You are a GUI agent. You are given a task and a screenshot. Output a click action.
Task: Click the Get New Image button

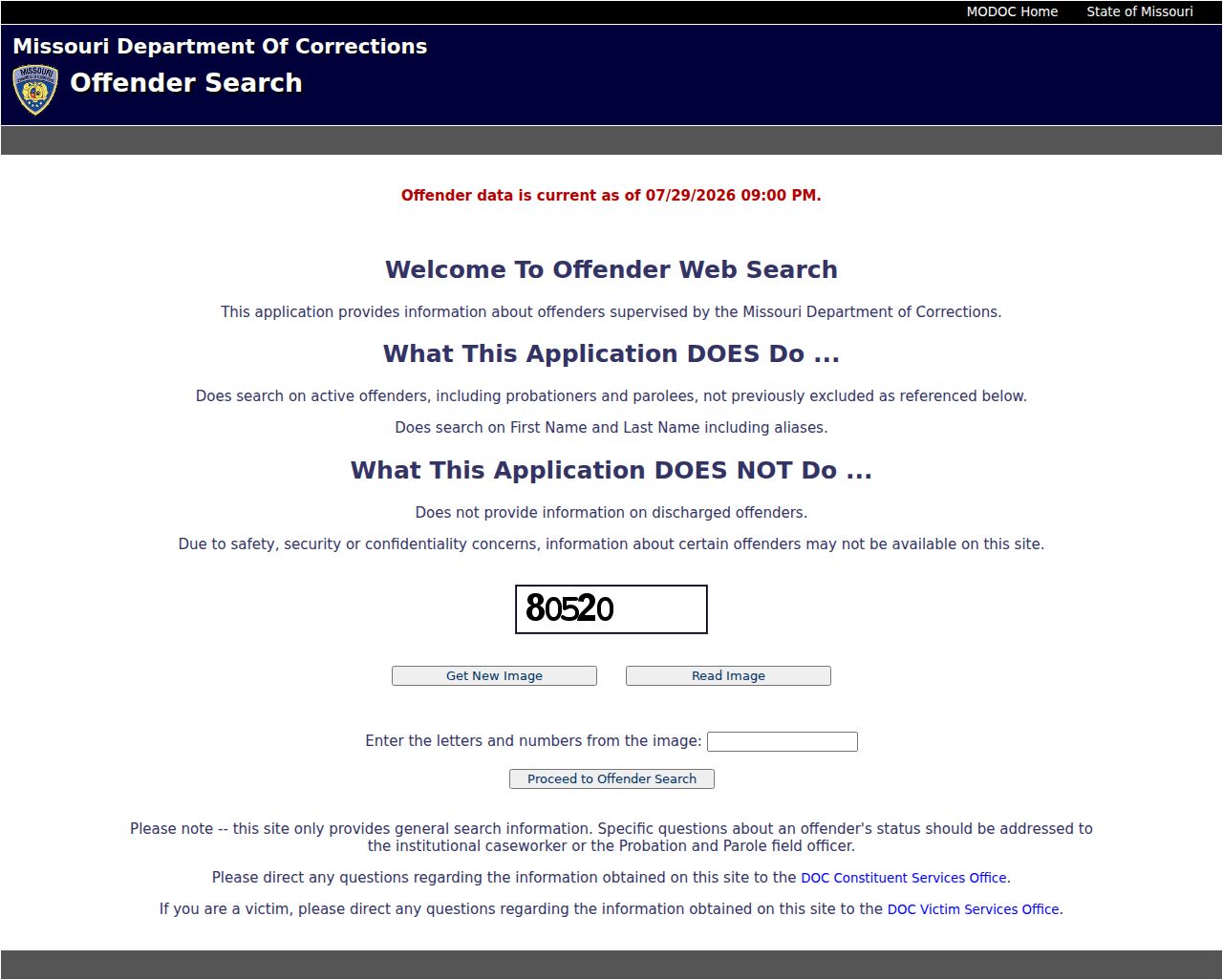click(494, 675)
